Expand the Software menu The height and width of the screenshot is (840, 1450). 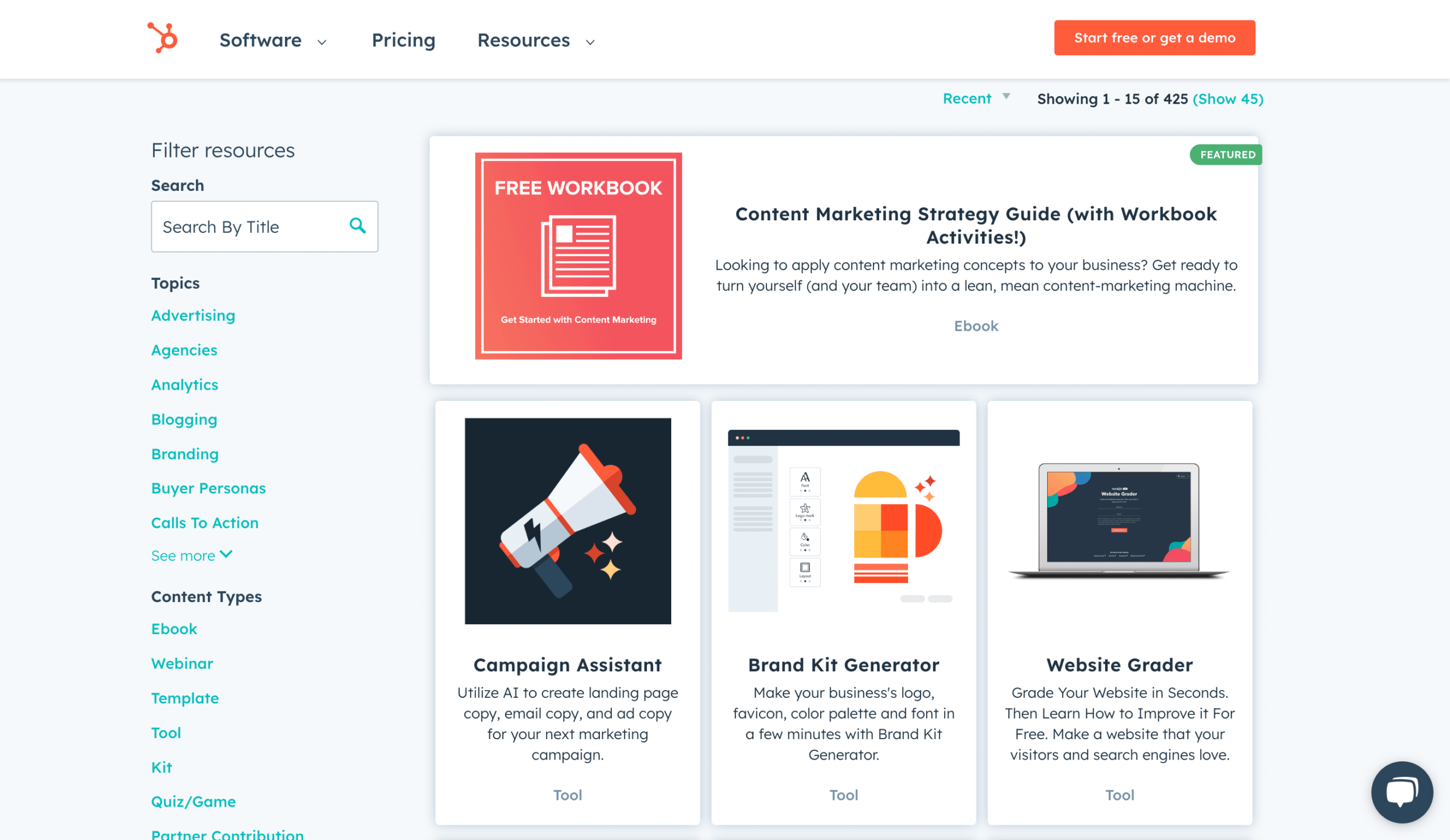(x=274, y=40)
